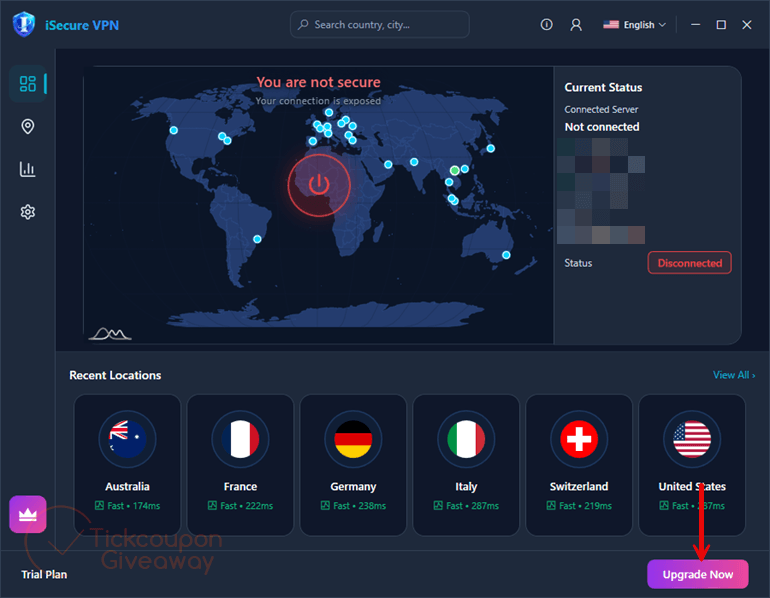The height and width of the screenshot is (598, 770).
Task: Open the View All locations link
Action: [x=734, y=375]
